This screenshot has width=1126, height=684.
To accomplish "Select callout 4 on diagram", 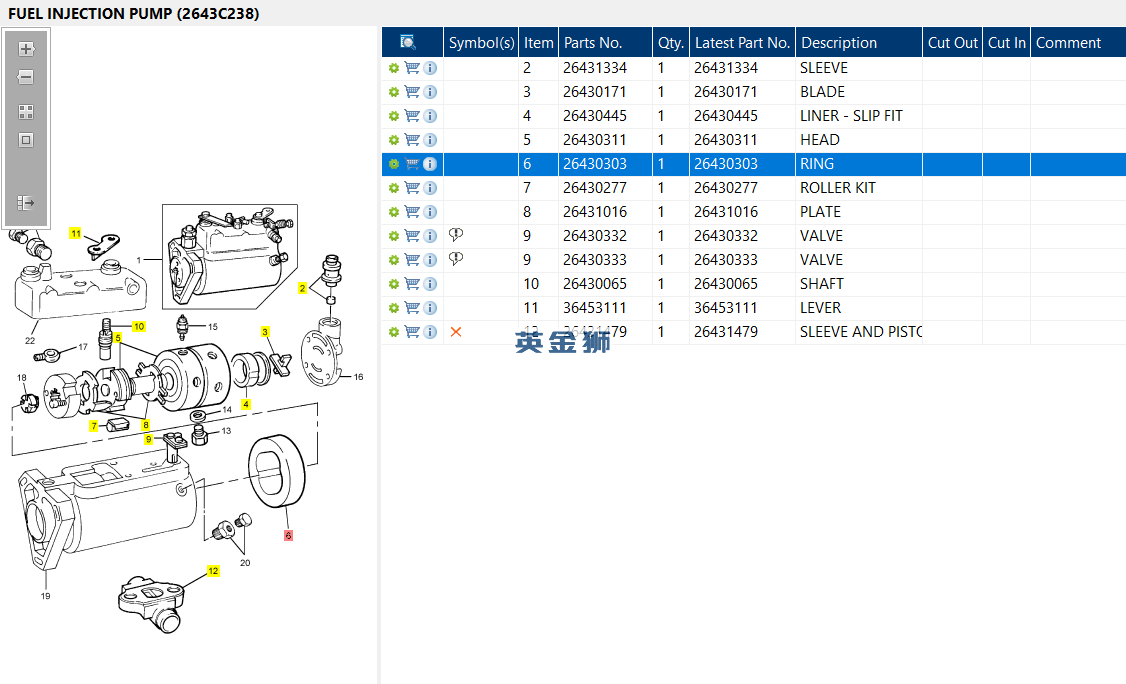I will point(246,405).
